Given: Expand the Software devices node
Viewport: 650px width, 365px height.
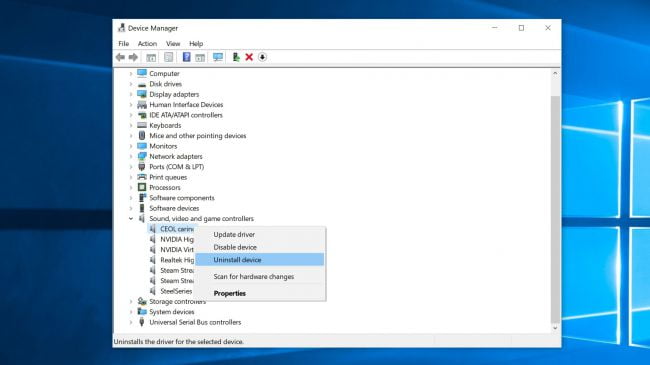Looking at the screenshot, I should 131,208.
